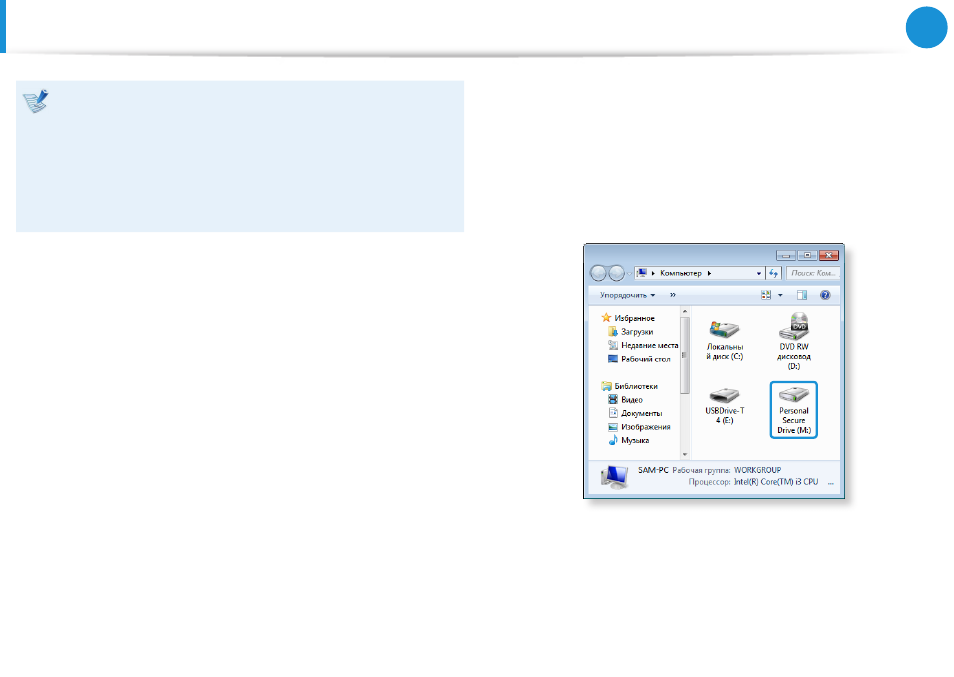
Task: Open the Видео library
Action: 625,400
